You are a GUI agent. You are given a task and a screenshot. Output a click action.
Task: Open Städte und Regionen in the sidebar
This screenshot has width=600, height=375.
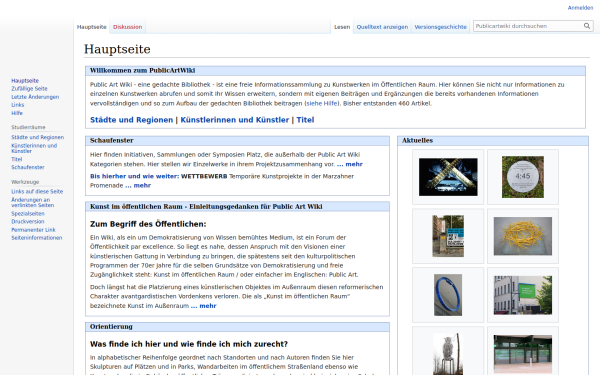(38, 137)
